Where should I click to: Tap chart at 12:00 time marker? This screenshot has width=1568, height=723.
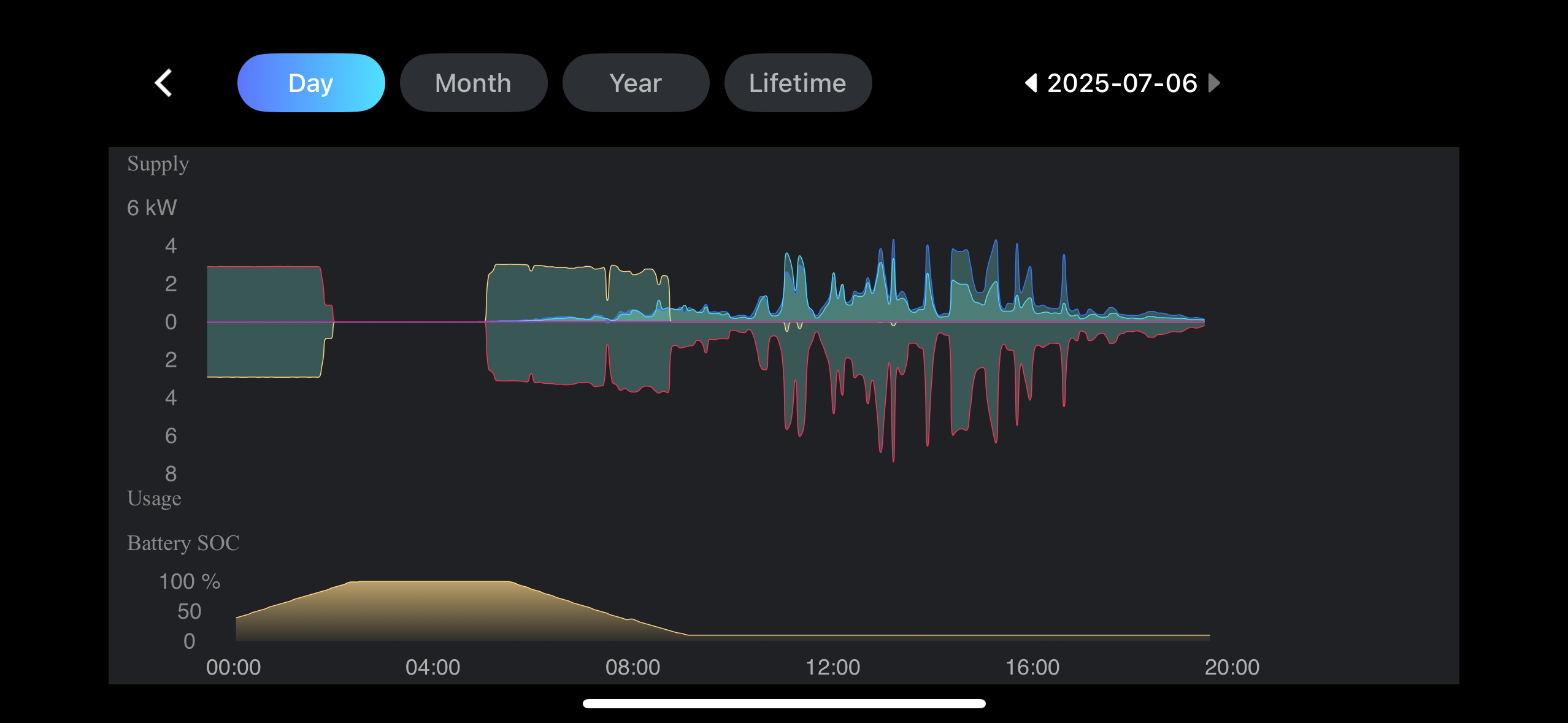click(832, 667)
